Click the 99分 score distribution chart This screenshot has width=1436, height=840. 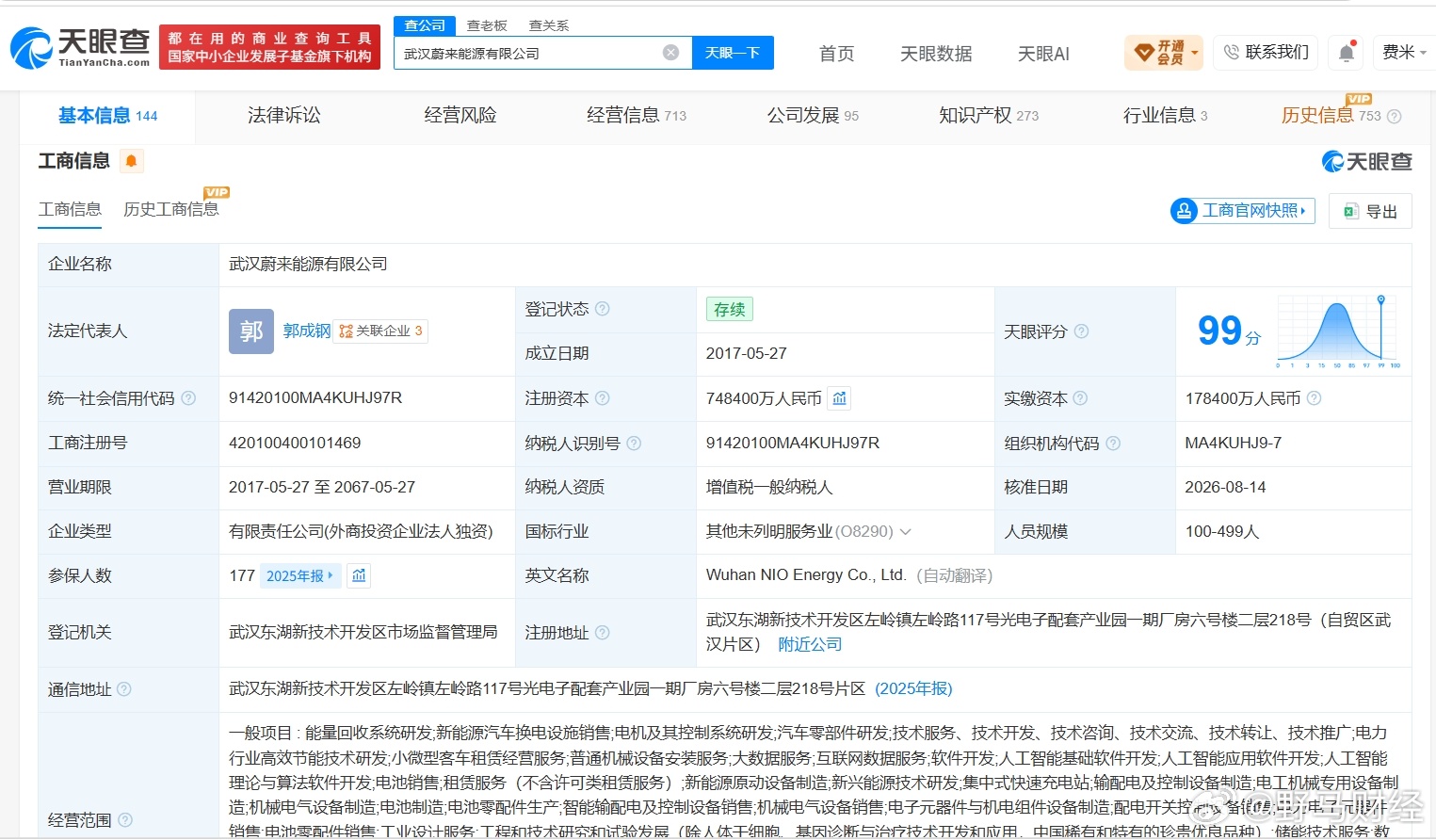[x=1338, y=331]
